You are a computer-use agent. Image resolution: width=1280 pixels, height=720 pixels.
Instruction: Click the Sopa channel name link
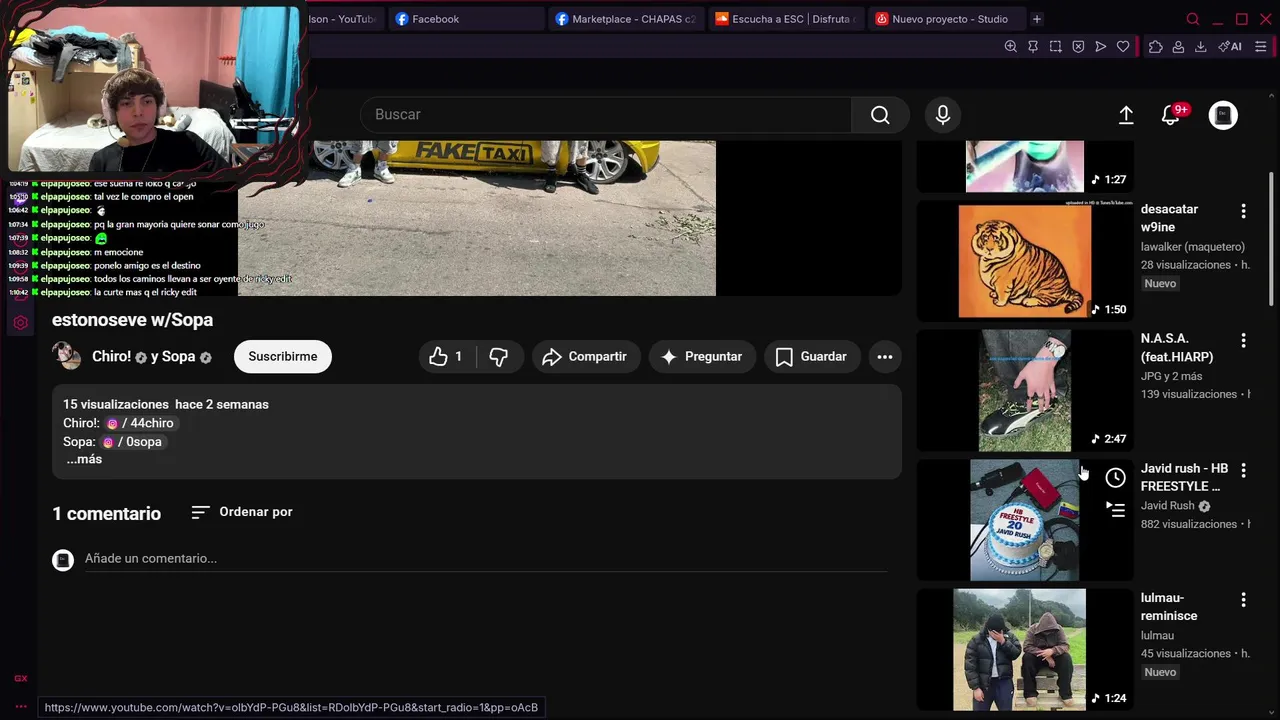pyautogui.click(x=178, y=357)
